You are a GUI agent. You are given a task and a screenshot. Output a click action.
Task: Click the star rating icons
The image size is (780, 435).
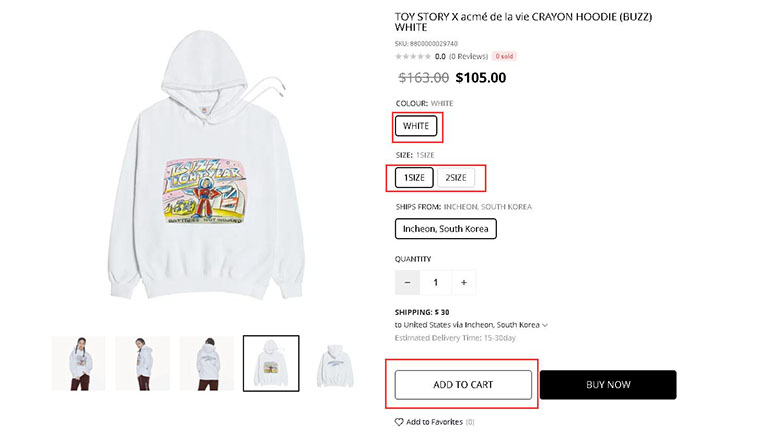coord(413,57)
